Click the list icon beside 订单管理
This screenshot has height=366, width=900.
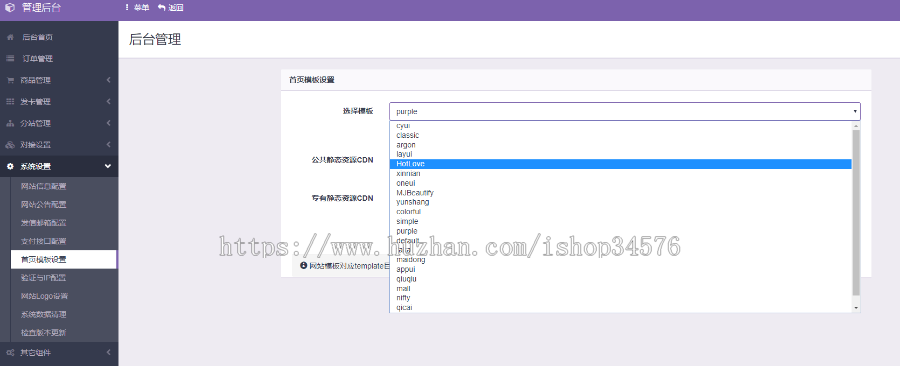point(10,59)
